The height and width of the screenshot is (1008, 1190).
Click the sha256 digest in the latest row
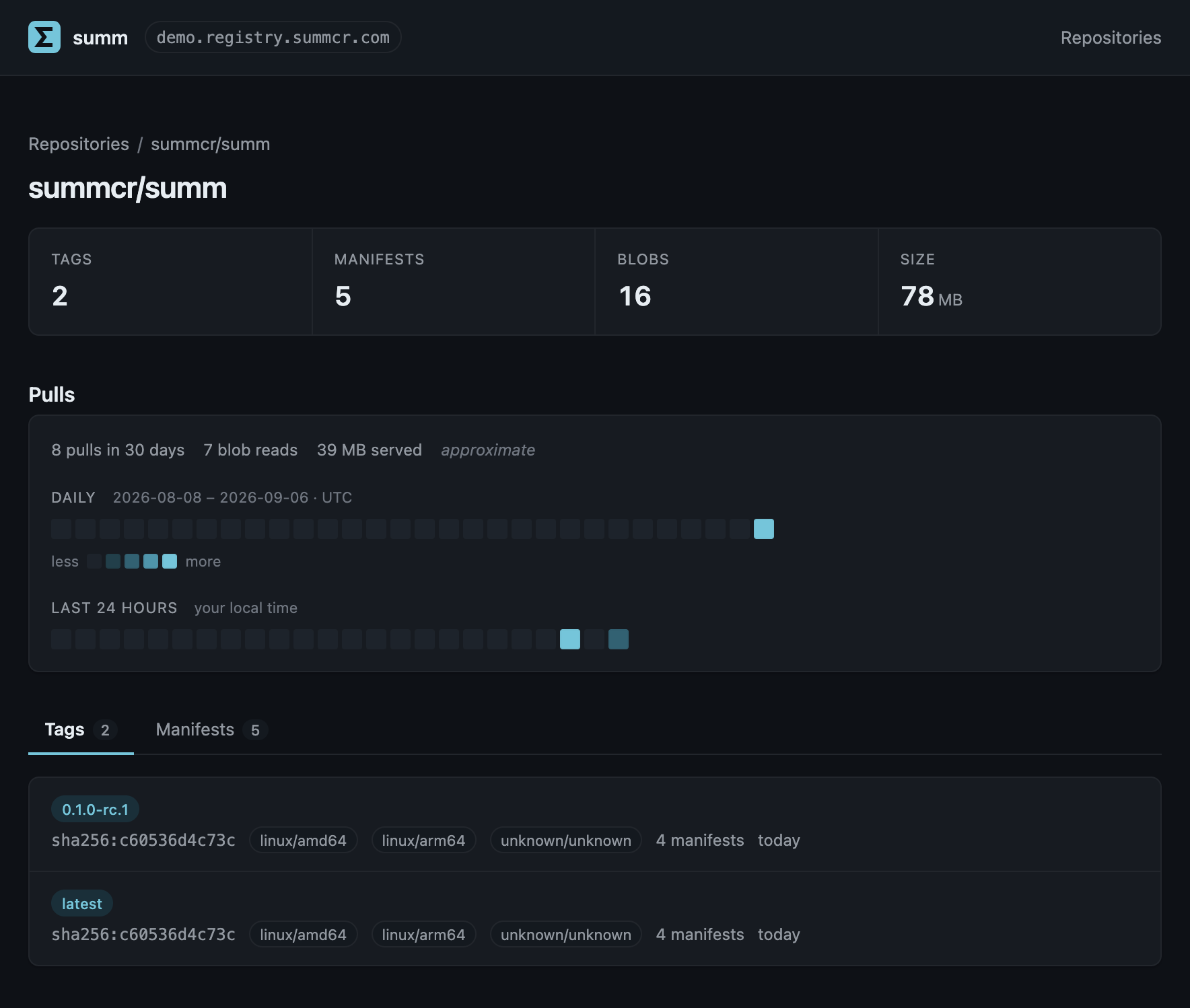click(143, 935)
